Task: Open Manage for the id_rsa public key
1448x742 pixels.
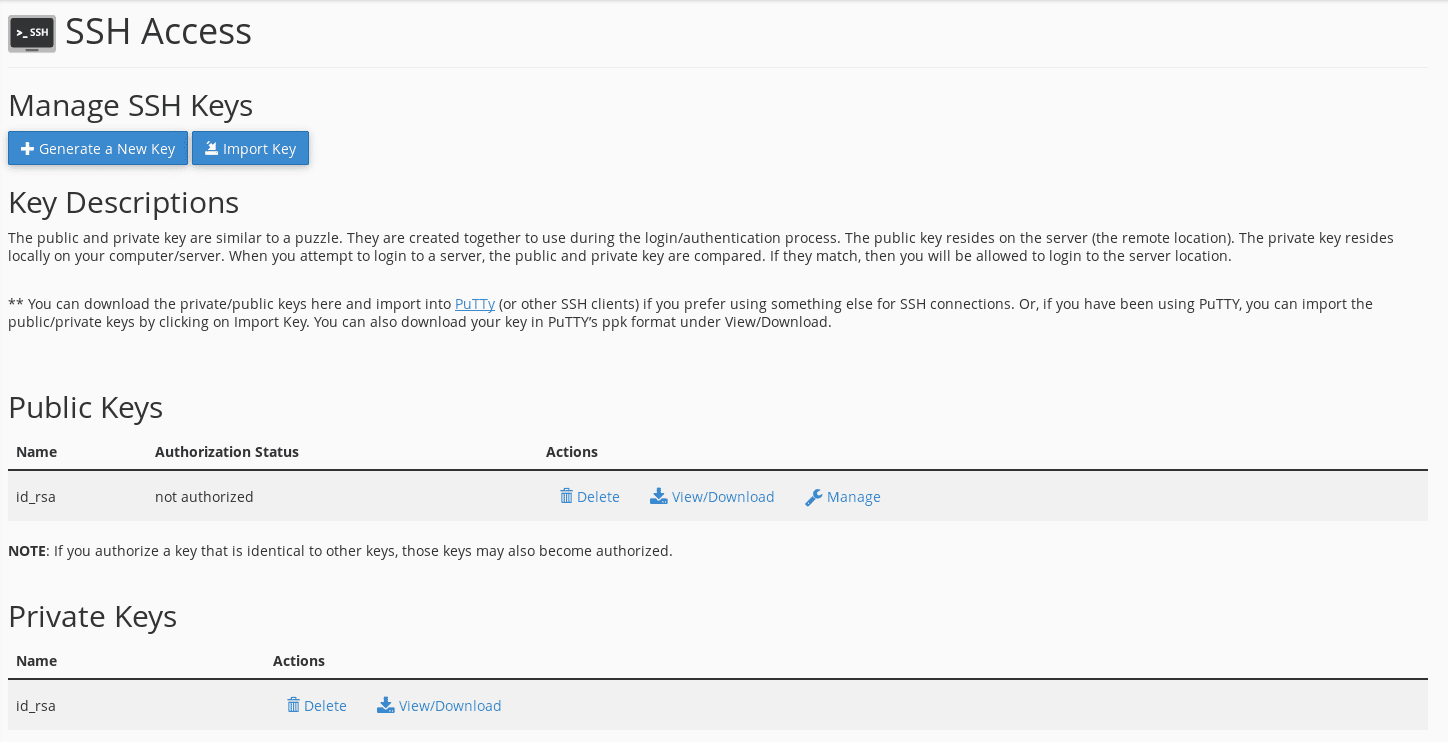Action: tap(852, 496)
